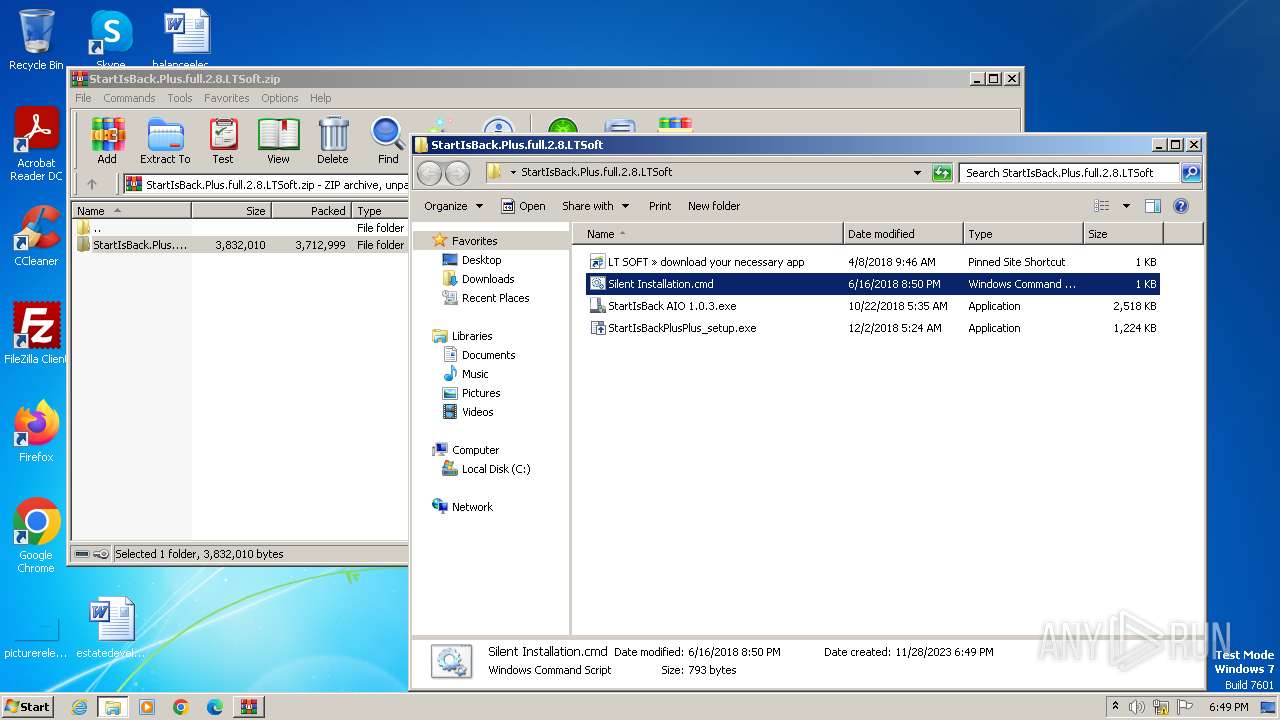The width and height of the screenshot is (1280, 720).
Task: Open Documents library in sidebar
Action: tap(488, 355)
